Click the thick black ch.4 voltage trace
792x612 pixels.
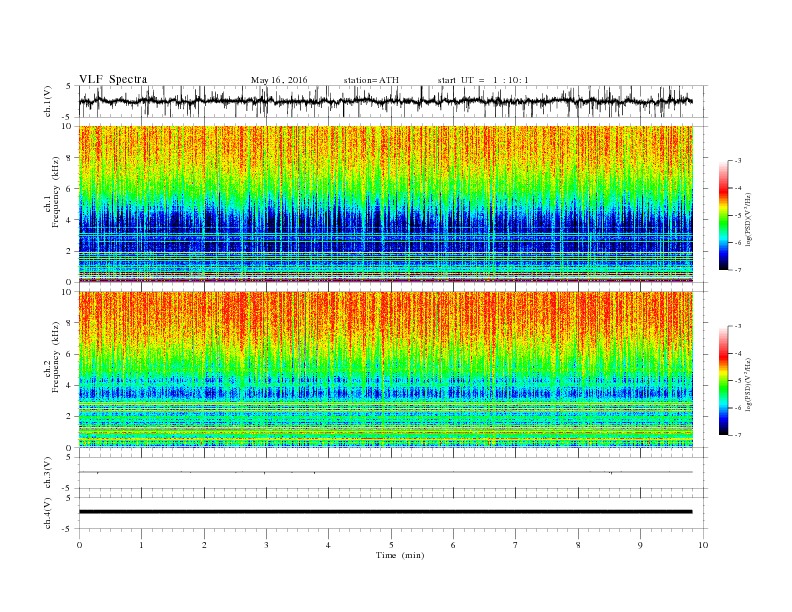pyautogui.click(x=385, y=512)
